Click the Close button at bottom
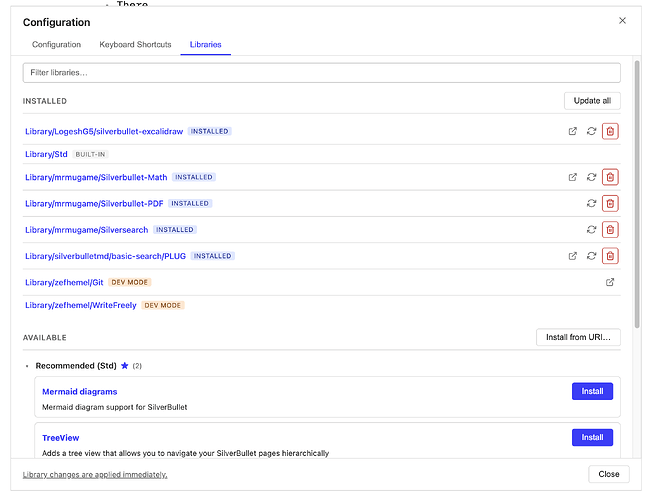The image size is (649, 500). (609, 474)
